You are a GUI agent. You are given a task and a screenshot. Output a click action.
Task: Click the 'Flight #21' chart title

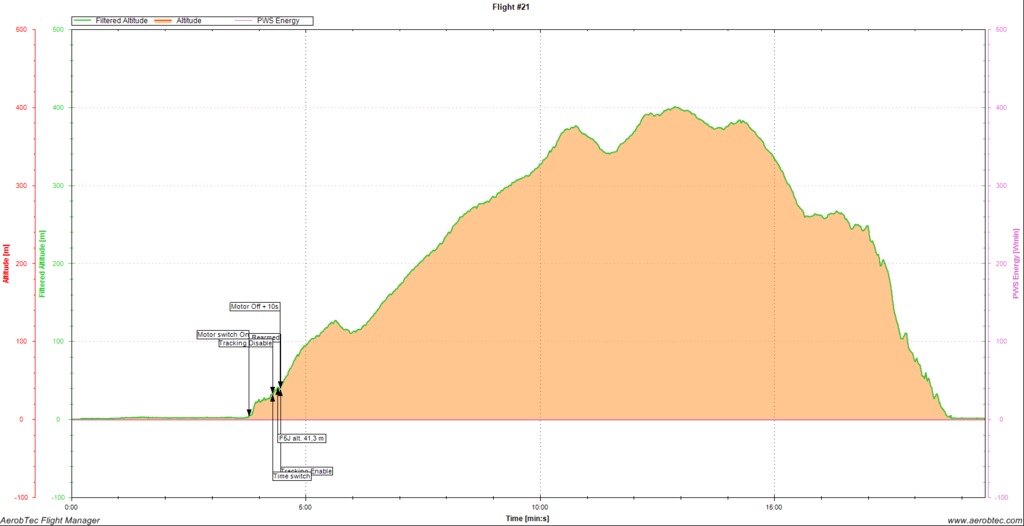[512, 6]
